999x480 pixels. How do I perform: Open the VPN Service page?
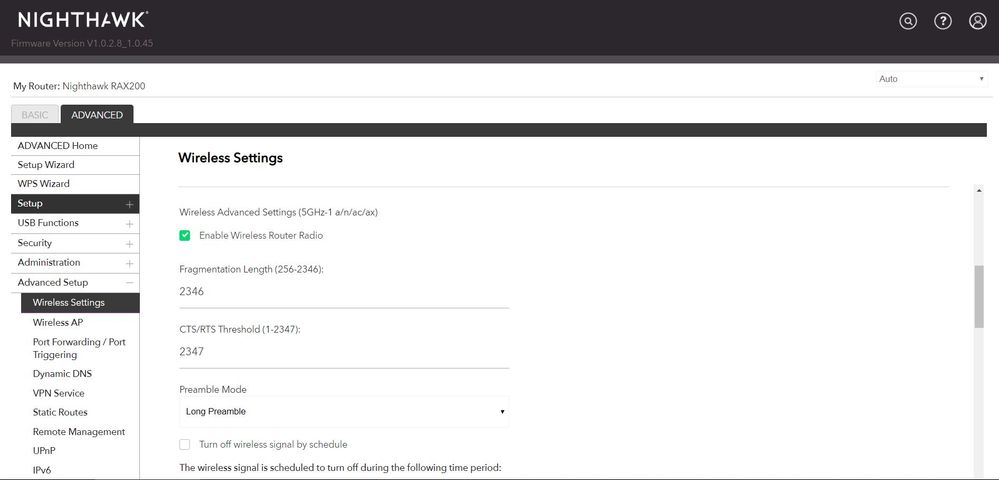[59, 393]
